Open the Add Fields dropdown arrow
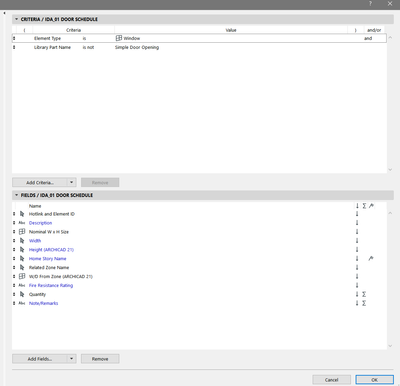Screen dimensions: 400x386 (71, 359)
